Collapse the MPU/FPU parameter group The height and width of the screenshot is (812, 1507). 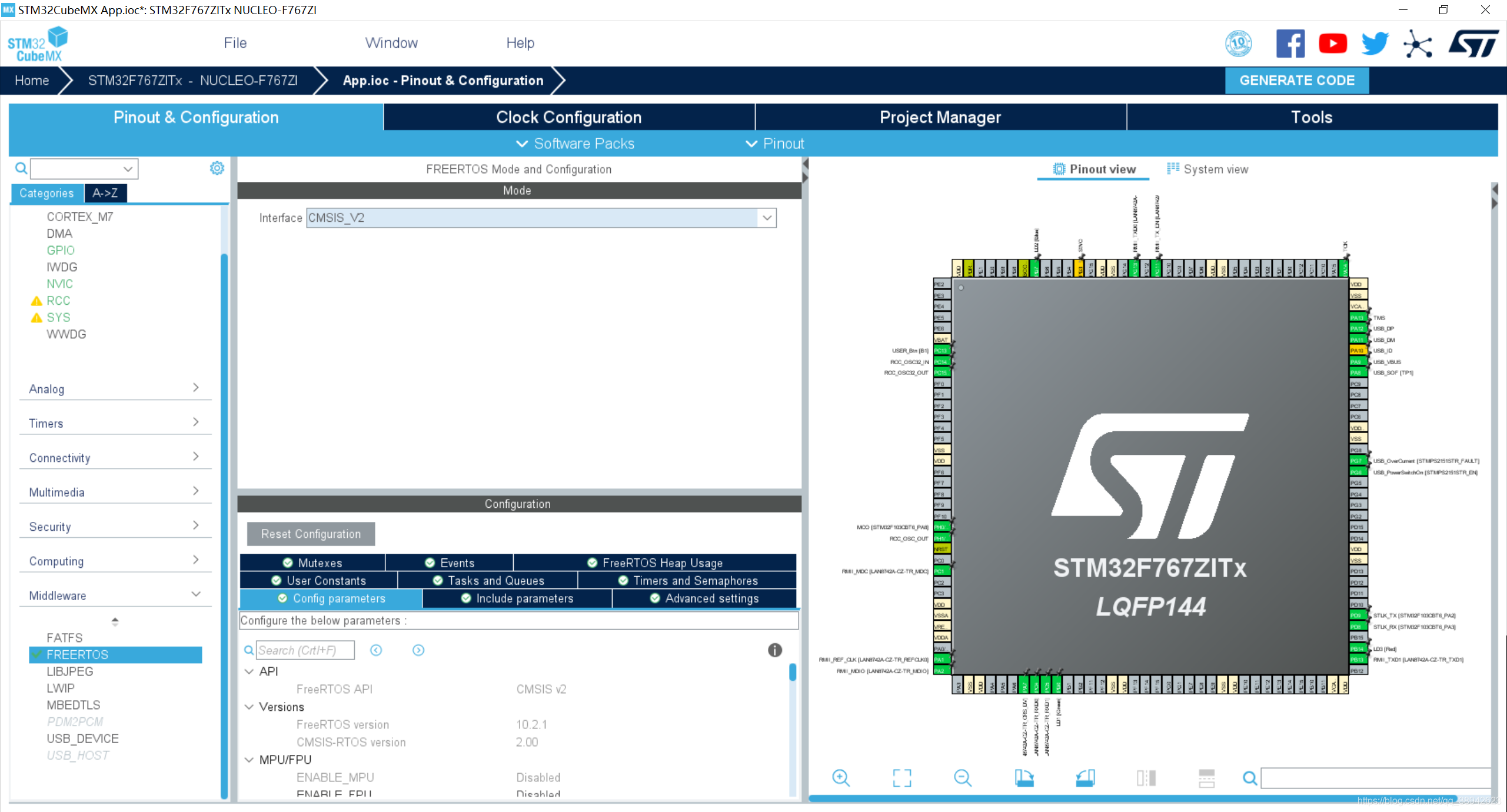point(249,760)
